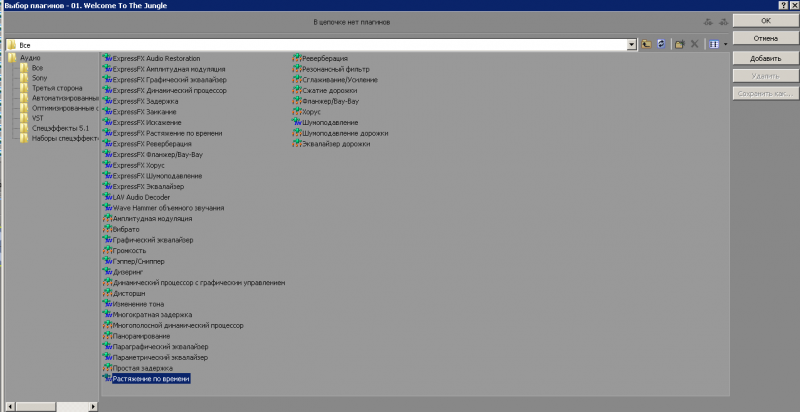Choose Wave Hammer объемного звучания plugin

(168, 208)
